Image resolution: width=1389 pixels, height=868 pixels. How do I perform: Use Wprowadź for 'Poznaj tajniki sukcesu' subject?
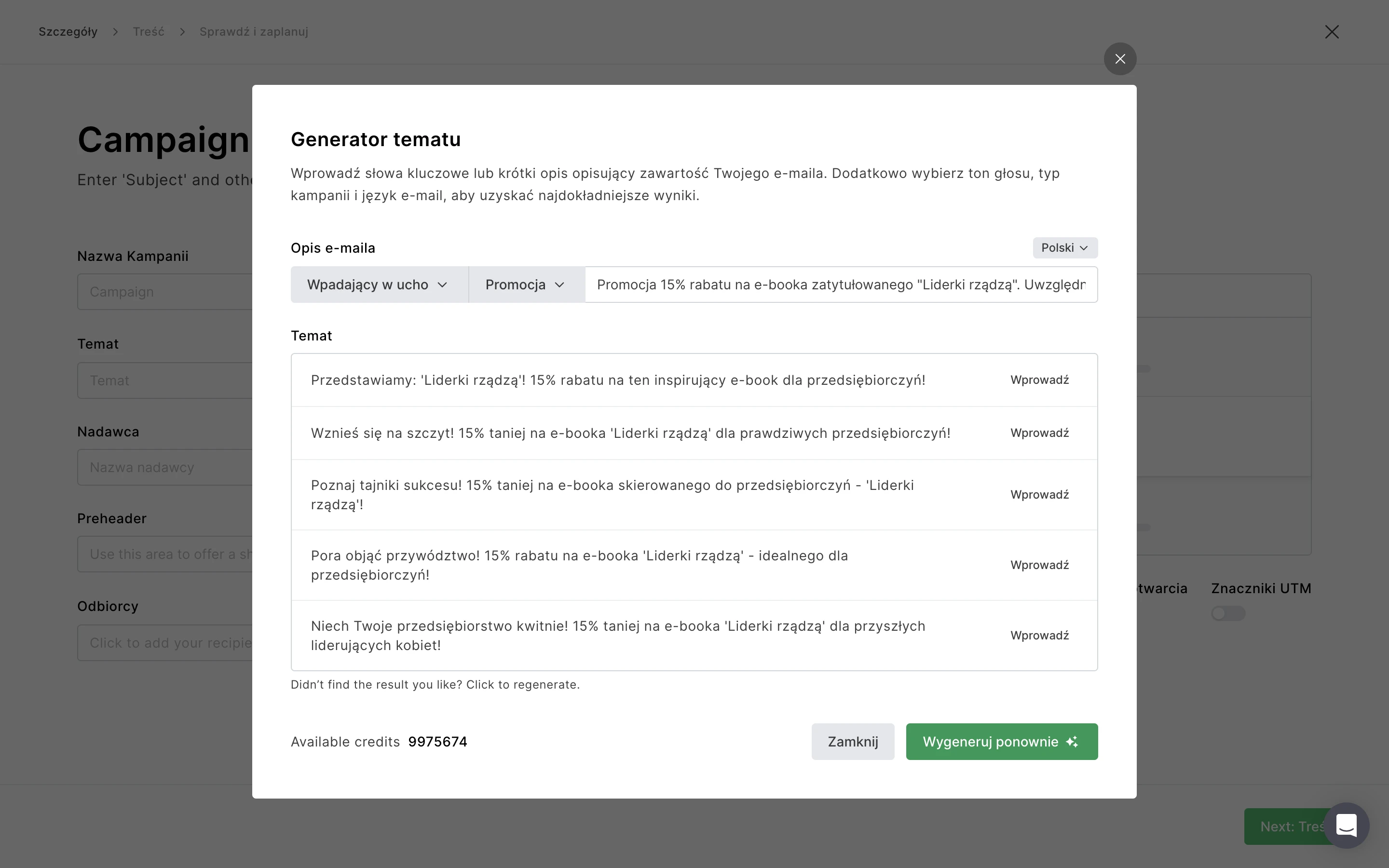1039,495
